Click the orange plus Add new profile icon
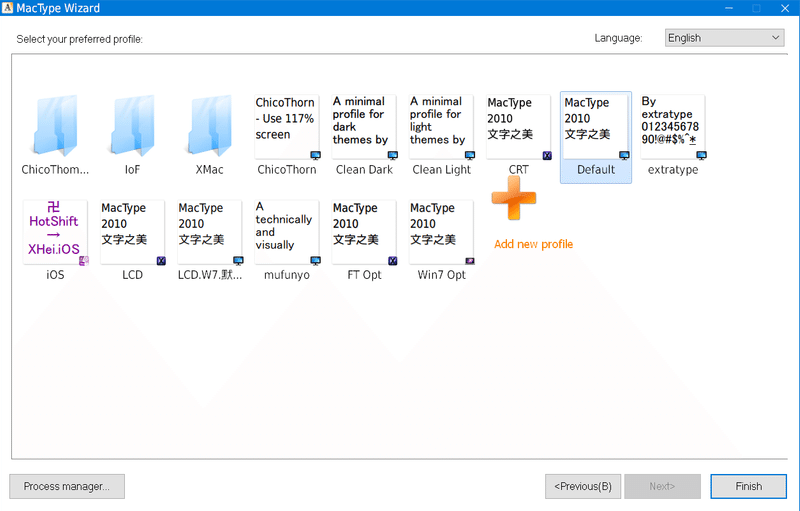 514,198
